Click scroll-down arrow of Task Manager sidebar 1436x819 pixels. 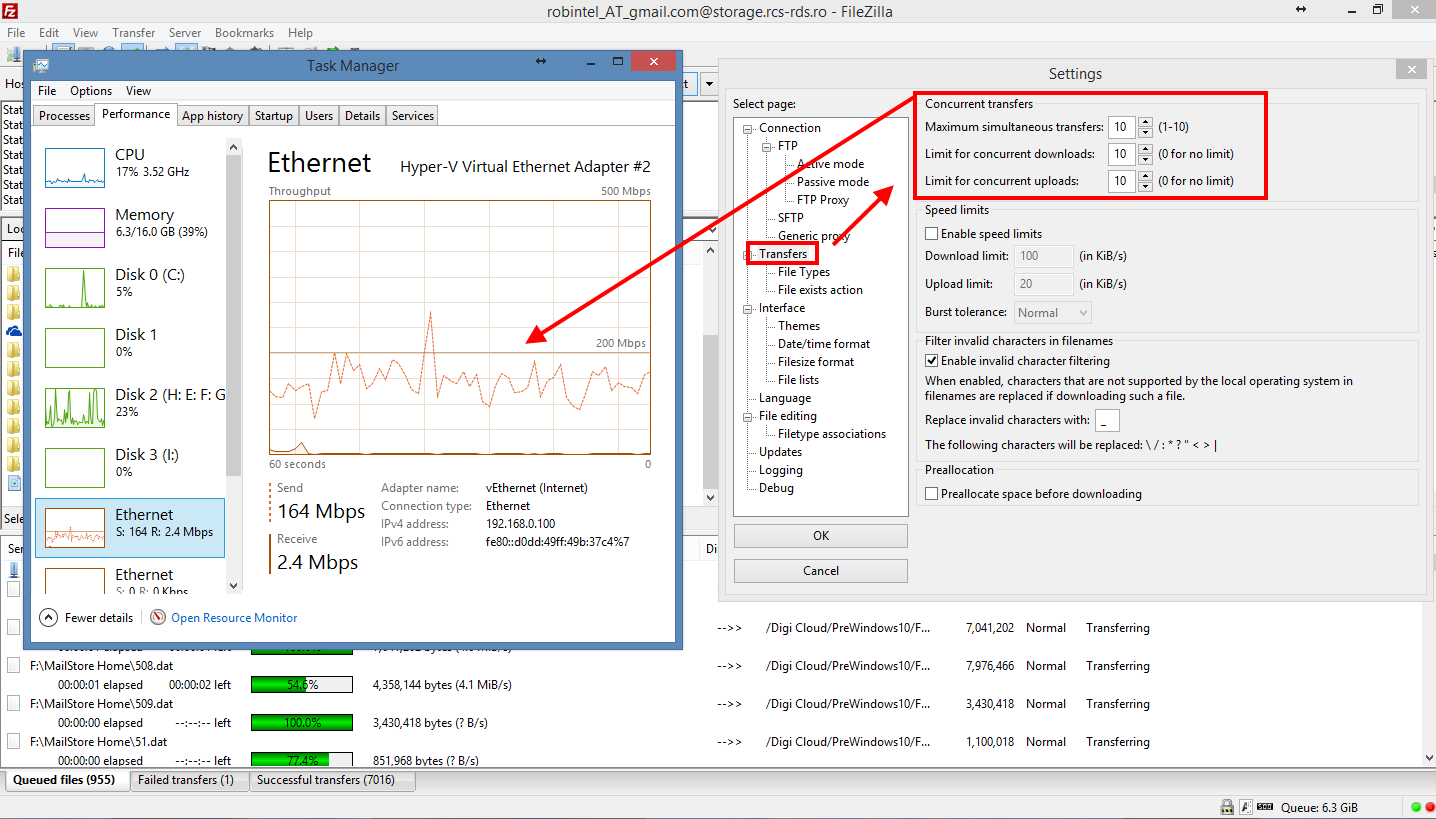pos(235,586)
